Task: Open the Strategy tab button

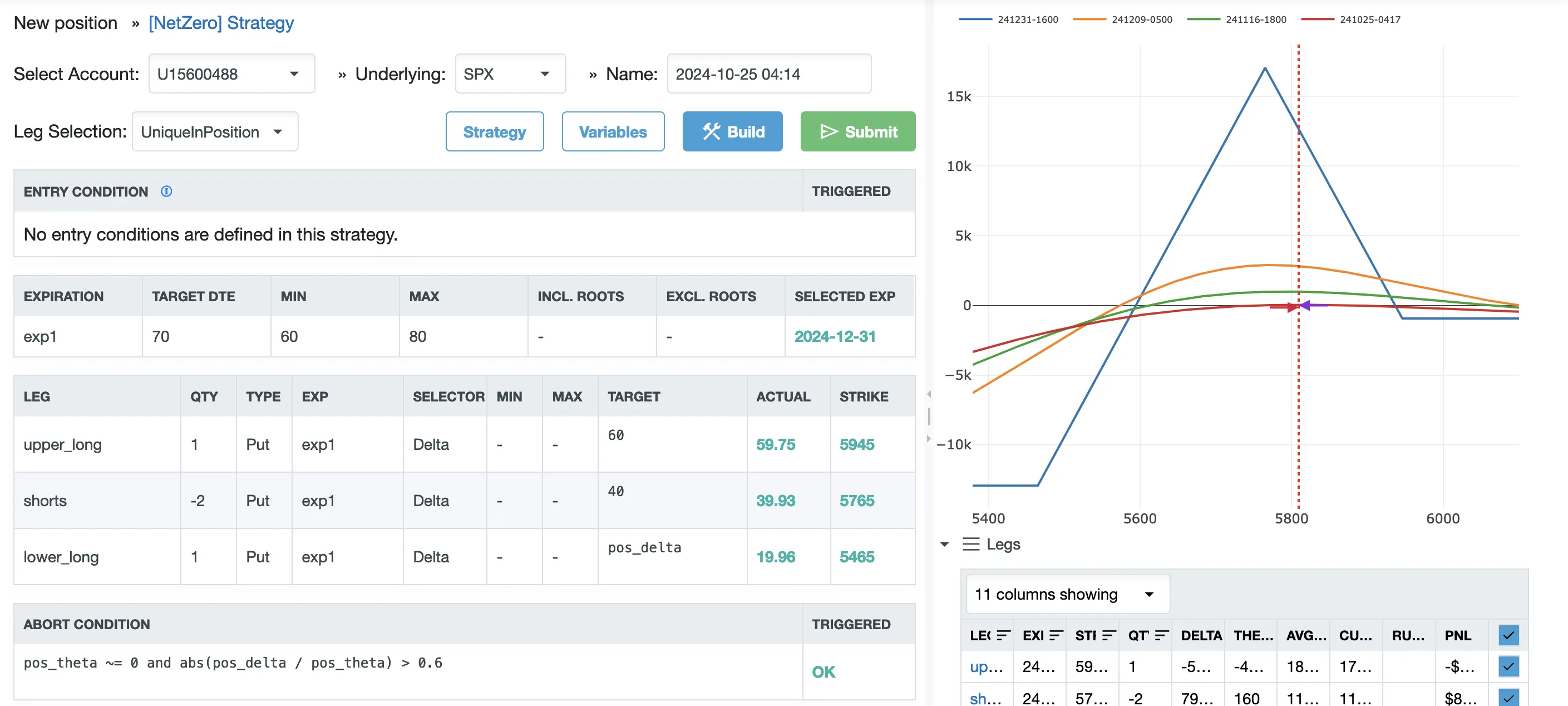Action: 494,131
